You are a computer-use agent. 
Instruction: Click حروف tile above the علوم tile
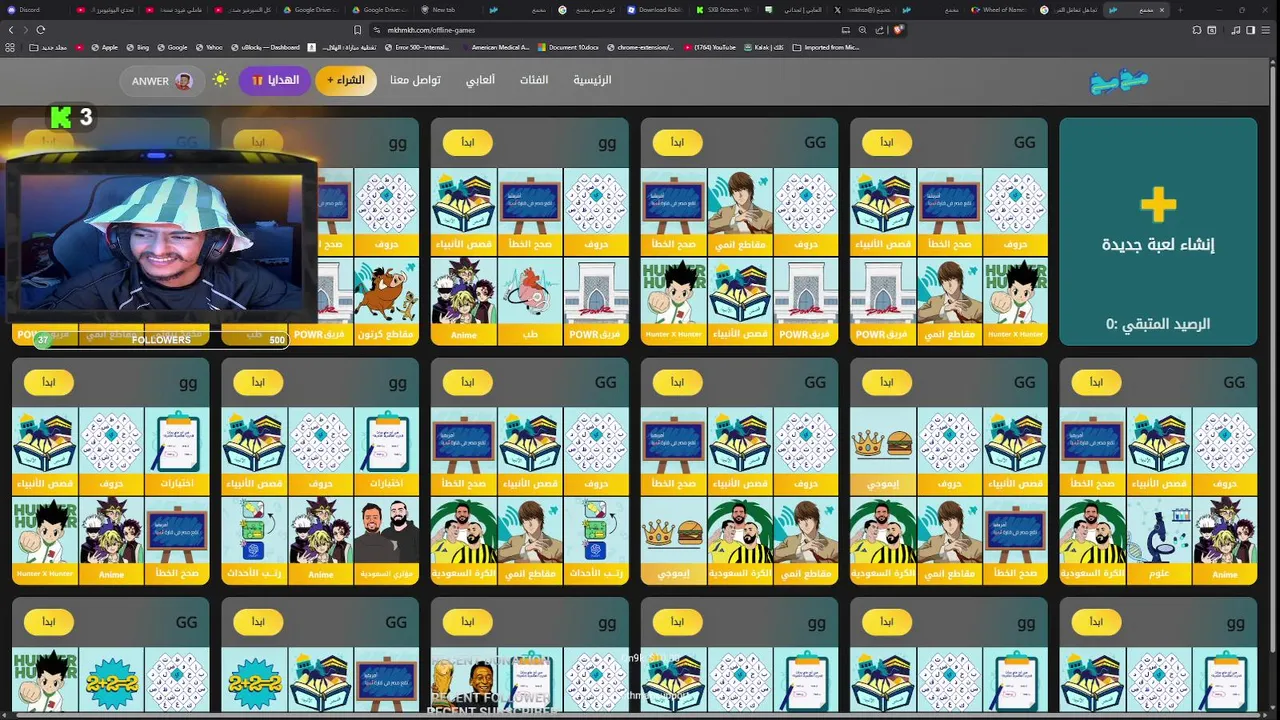coord(1225,451)
